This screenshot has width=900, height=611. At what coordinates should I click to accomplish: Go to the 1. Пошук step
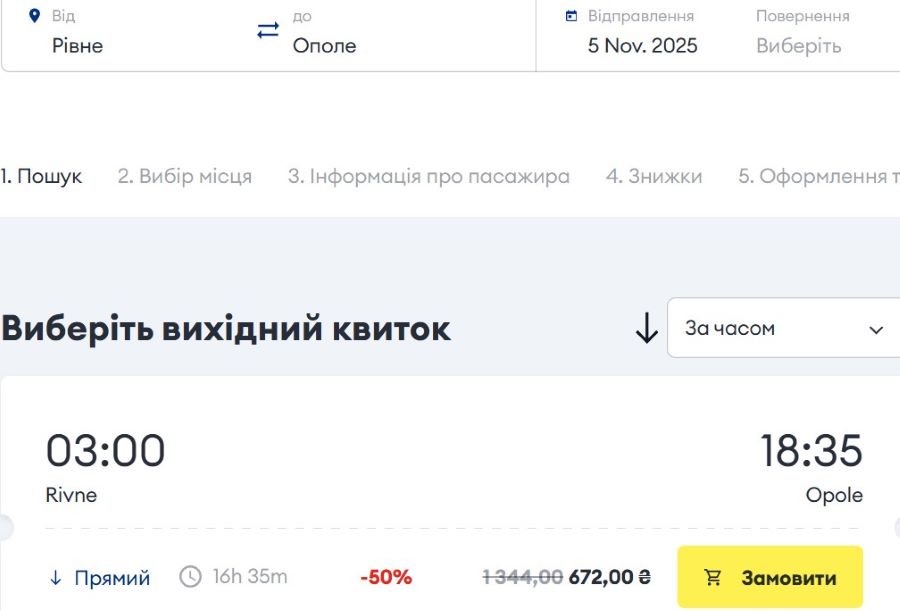pos(42,177)
